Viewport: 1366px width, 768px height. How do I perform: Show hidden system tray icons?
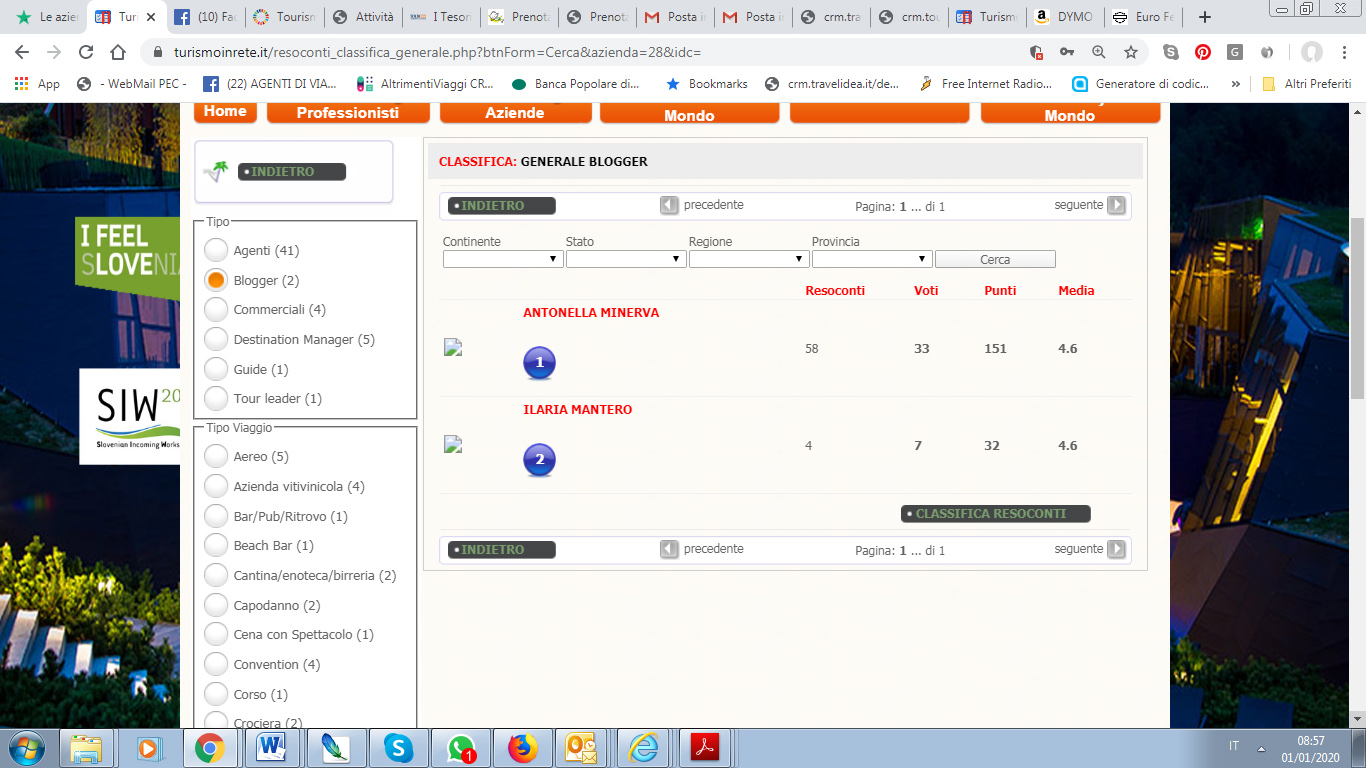click(1261, 748)
